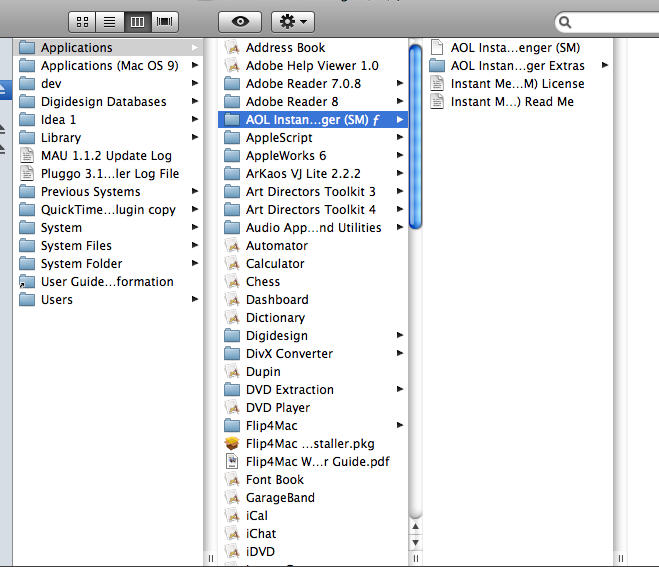This screenshot has height=567, width=659.
Task: Select the System Folder item
Action: pyautogui.click(x=108, y=264)
